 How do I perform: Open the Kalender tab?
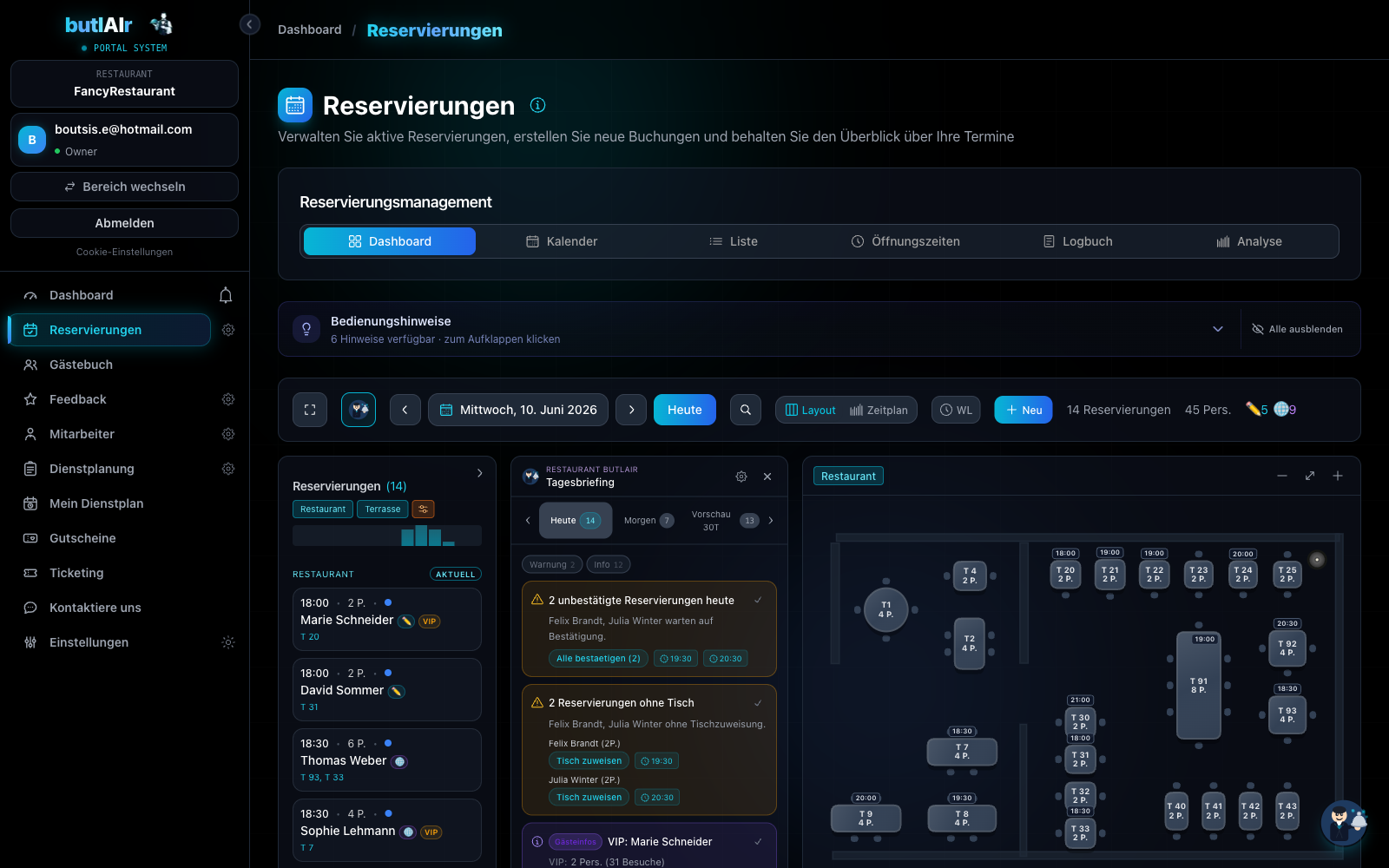(562, 241)
